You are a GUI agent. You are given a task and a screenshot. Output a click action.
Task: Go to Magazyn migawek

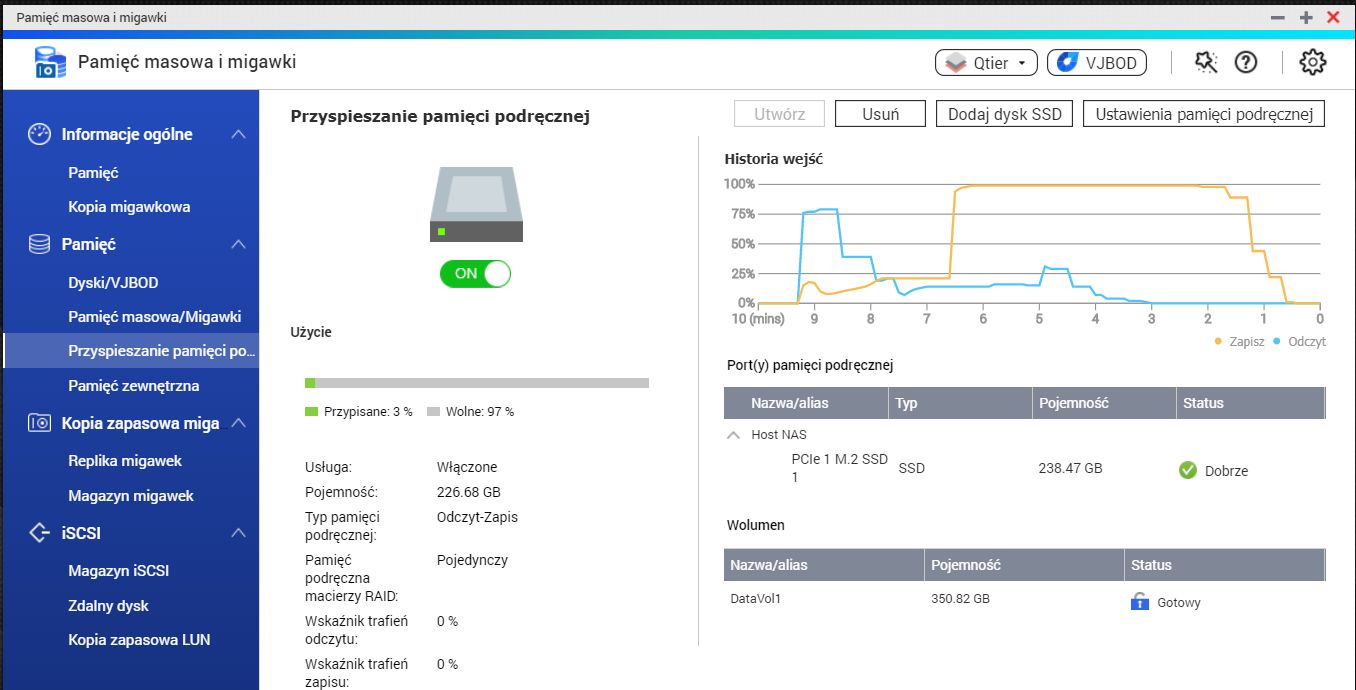(x=131, y=496)
